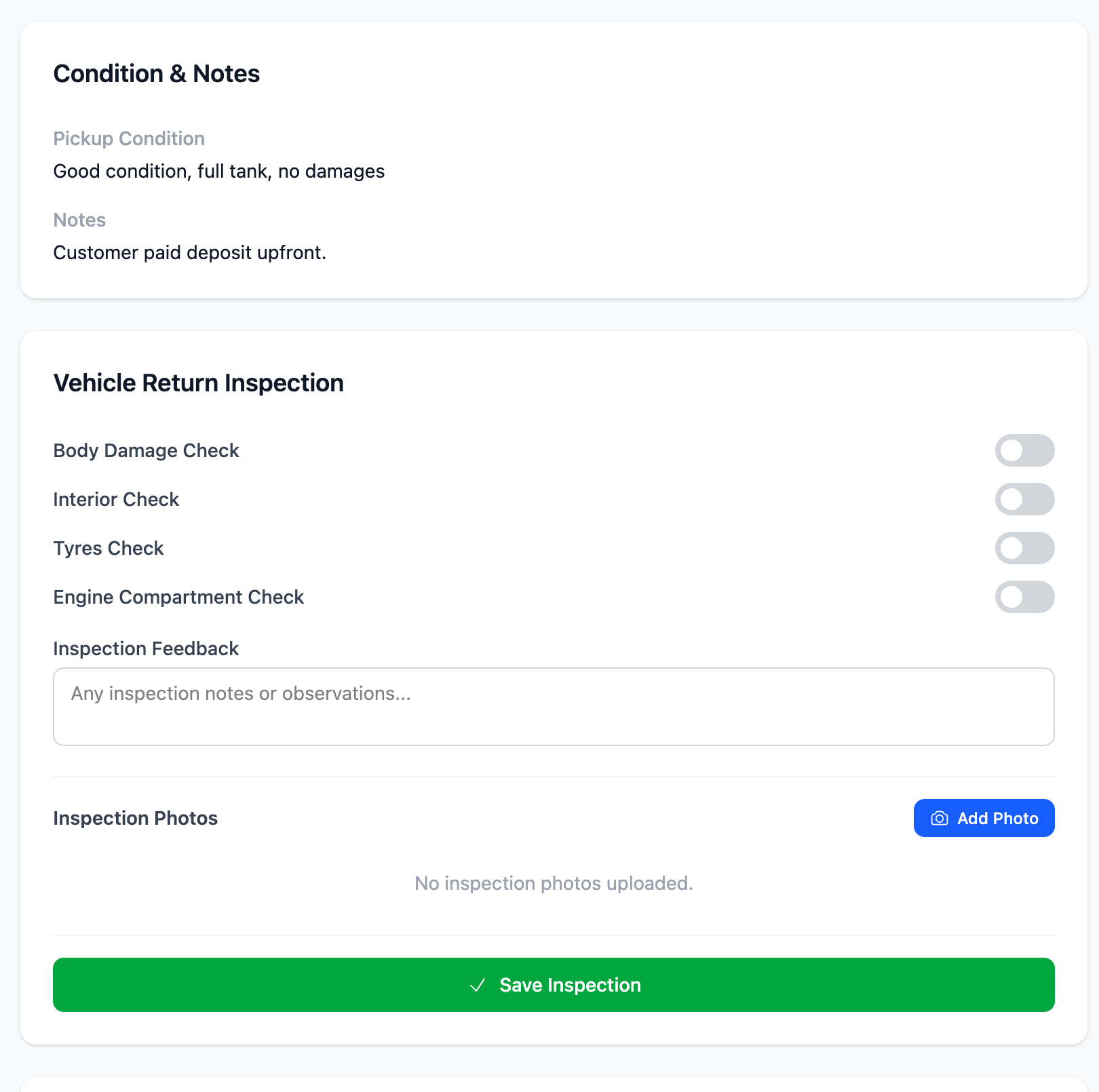Click the Body Damage Check label
The width and height of the screenshot is (1099, 1092).
tap(146, 450)
